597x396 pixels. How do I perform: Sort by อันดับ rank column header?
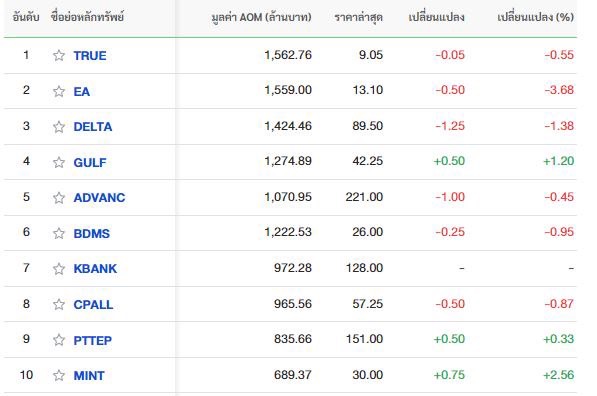click(x=26, y=17)
